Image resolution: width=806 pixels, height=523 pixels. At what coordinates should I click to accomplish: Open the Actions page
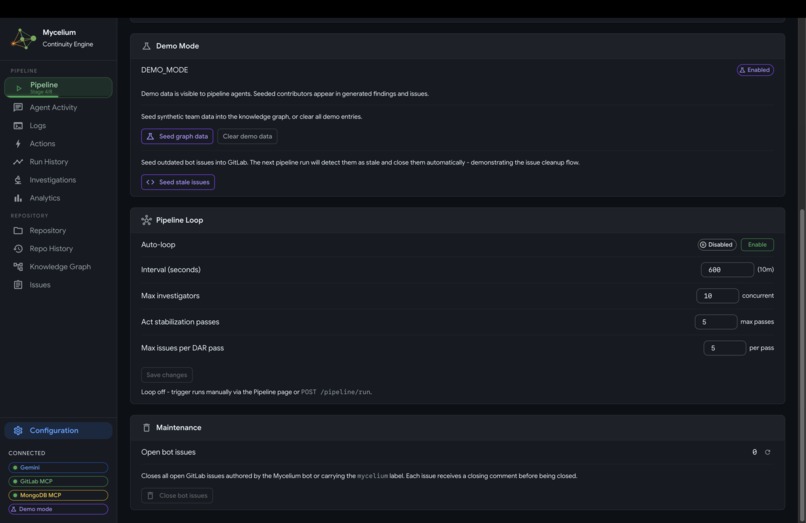click(x=42, y=143)
